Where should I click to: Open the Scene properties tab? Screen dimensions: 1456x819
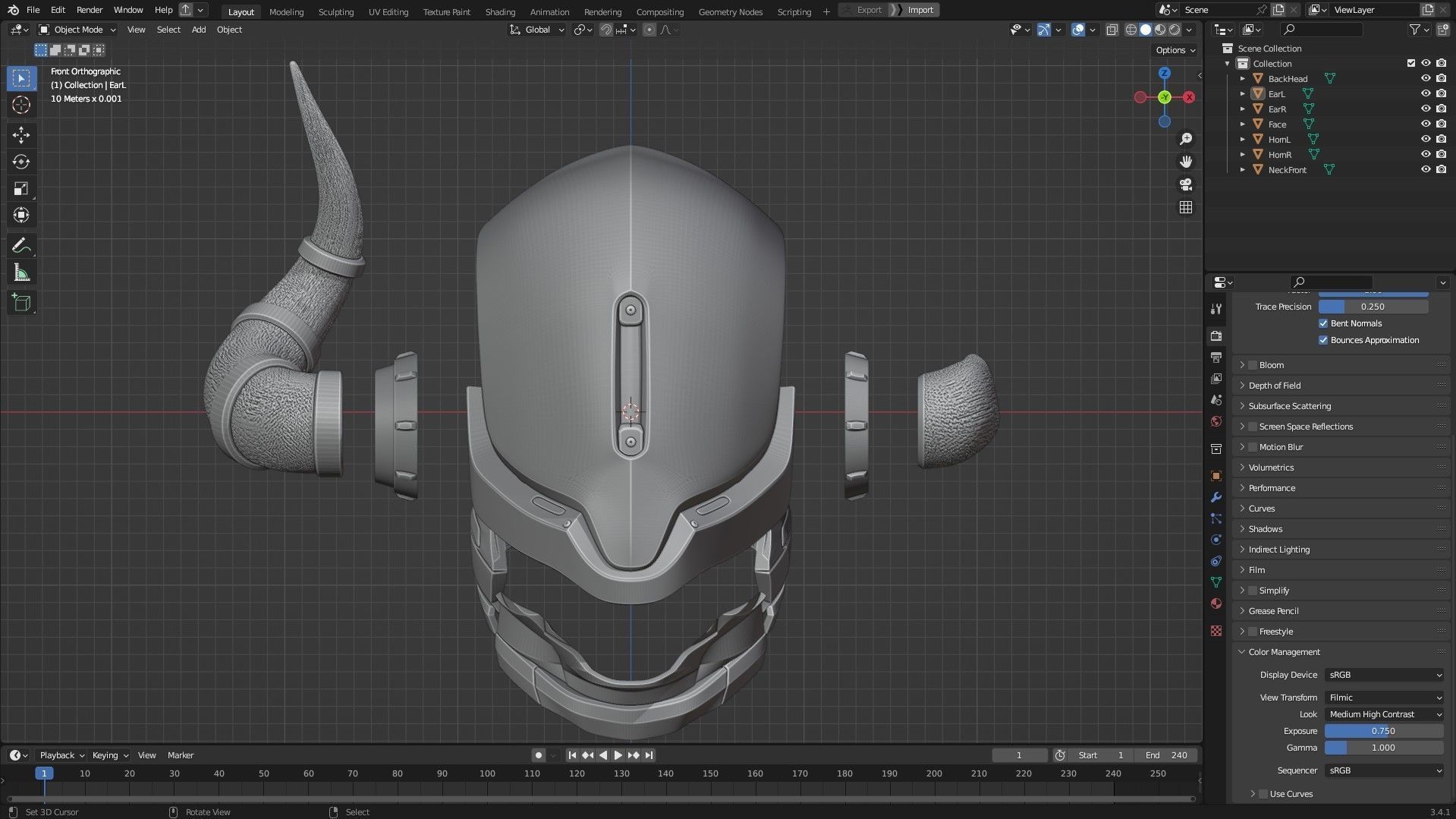[x=1216, y=400]
